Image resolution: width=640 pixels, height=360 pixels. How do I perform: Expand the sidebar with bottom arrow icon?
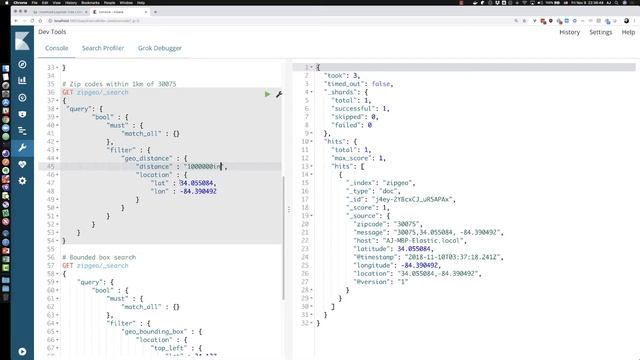22,351
